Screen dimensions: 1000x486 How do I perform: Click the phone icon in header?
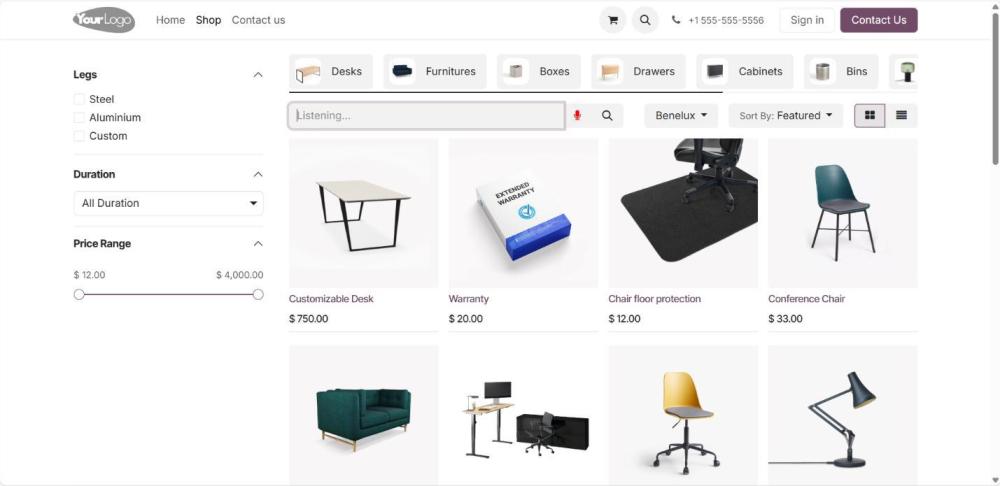676,20
